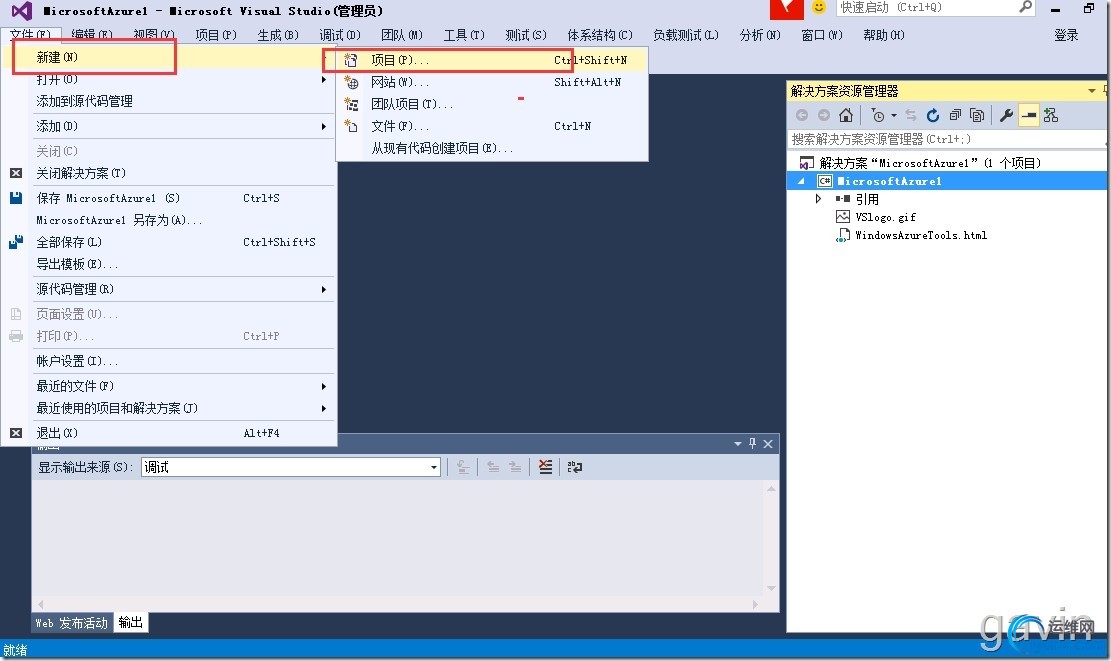Open the 分析(N) menu

click(760, 35)
